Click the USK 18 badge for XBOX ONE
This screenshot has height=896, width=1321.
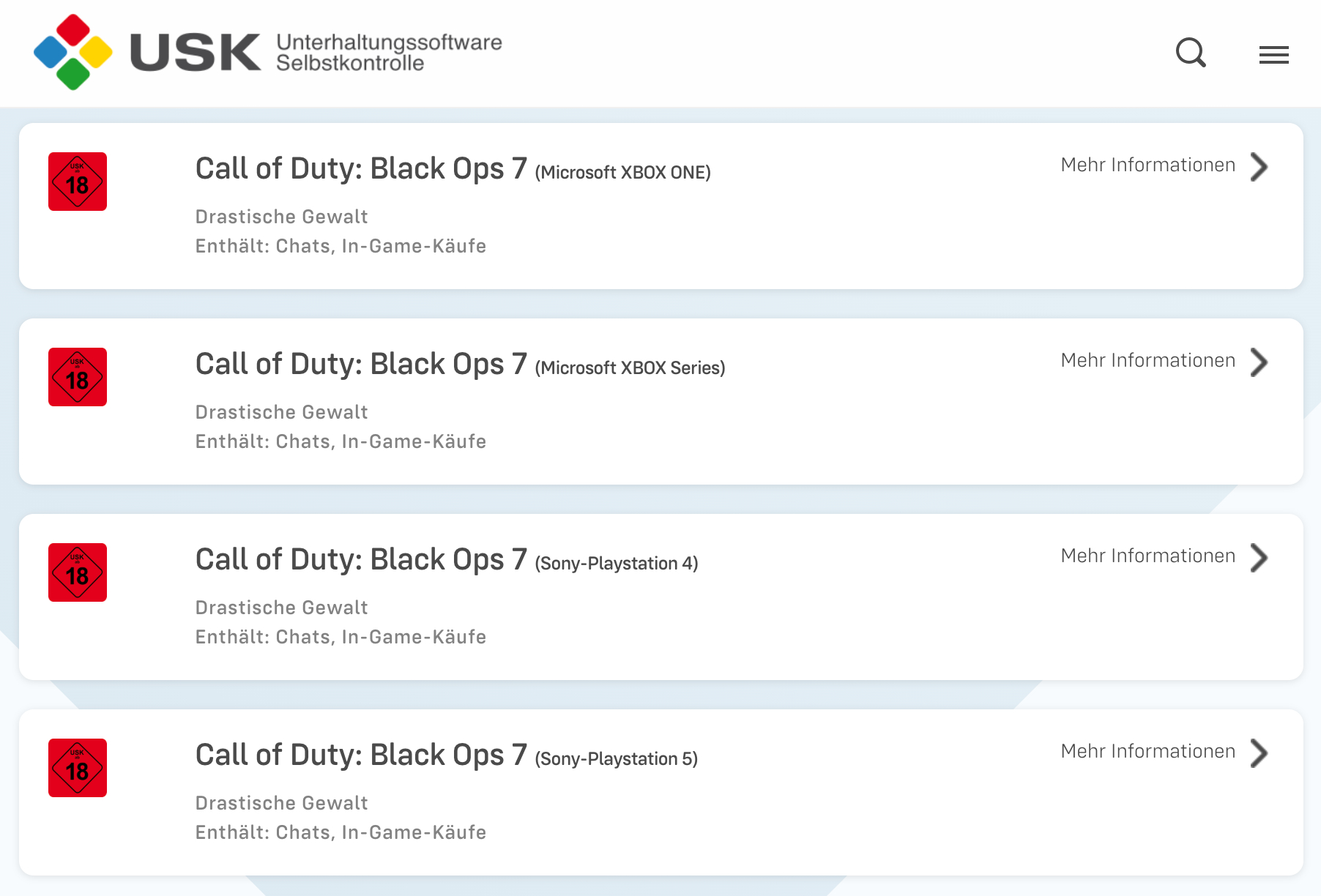78,182
